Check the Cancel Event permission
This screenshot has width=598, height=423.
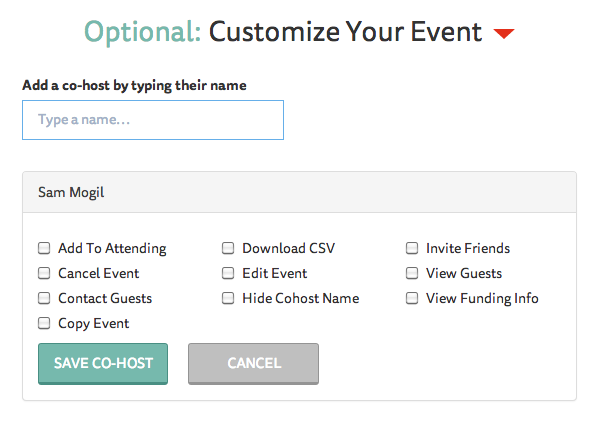44,273
